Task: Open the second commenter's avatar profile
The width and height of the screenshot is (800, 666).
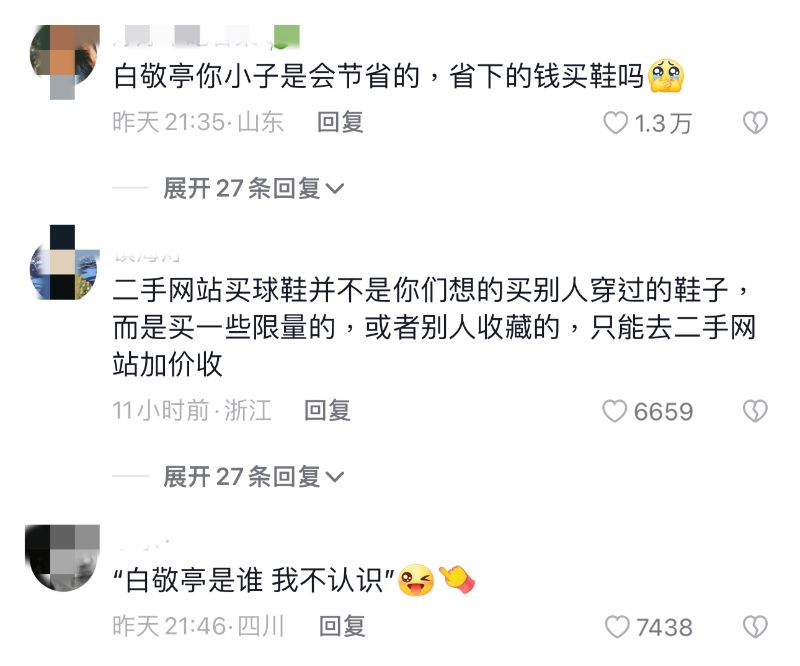Action: (65, 262)
